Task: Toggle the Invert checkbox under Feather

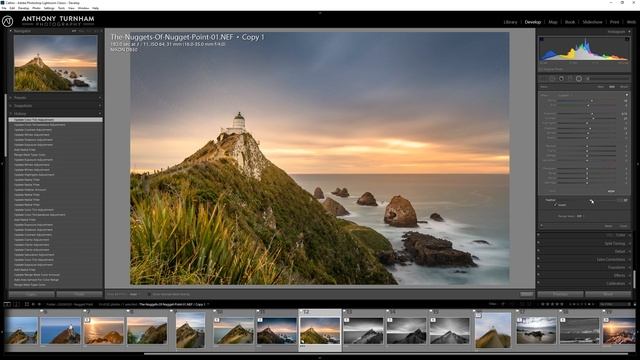Action: [x=555, y=205]
